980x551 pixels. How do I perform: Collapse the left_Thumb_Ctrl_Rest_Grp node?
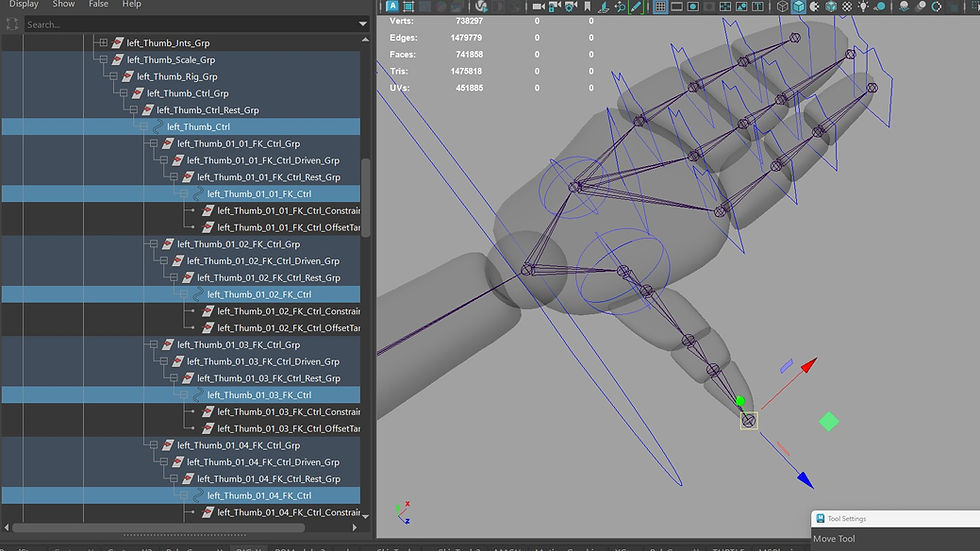click(133, 110)
